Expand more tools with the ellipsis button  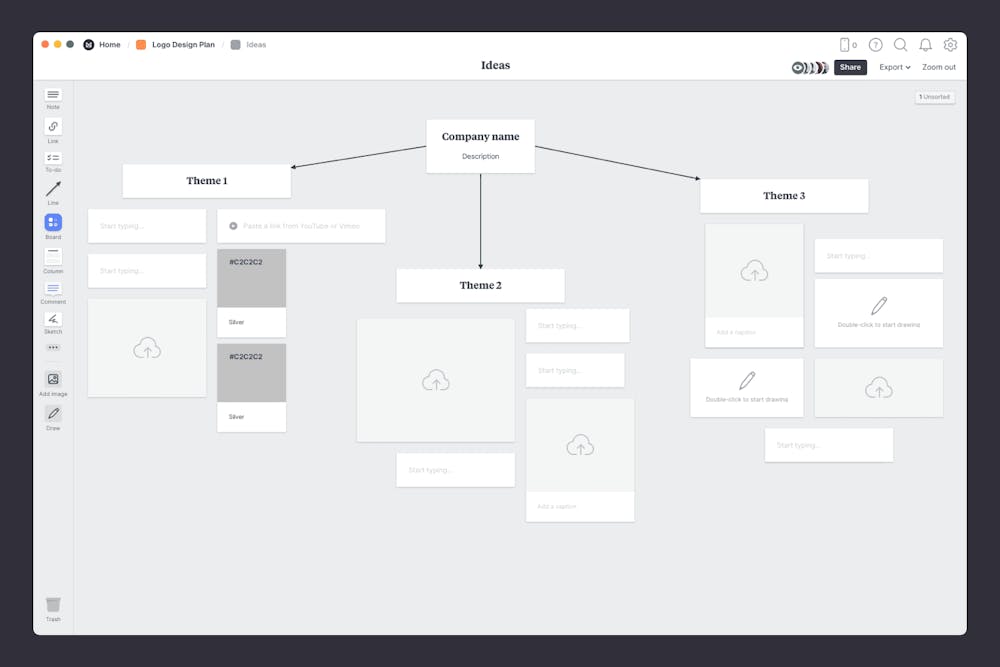tap(53, 347)
